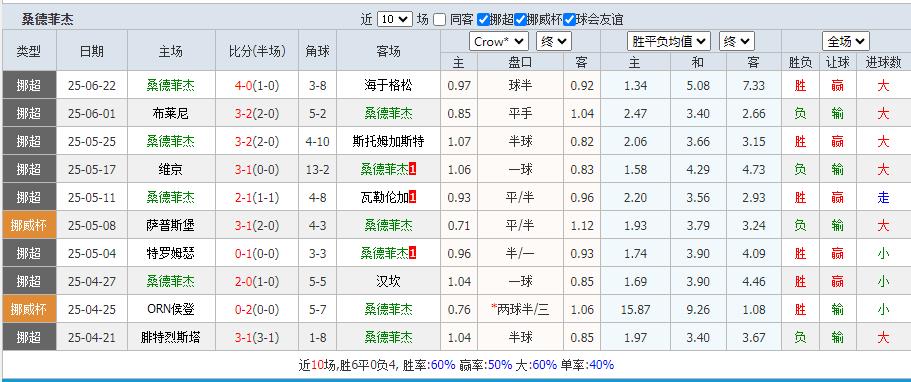Image resolution: width=911 pixels, height=382 pixels.
Task: Open the 全场 dropdown
Action: [845, 41]
